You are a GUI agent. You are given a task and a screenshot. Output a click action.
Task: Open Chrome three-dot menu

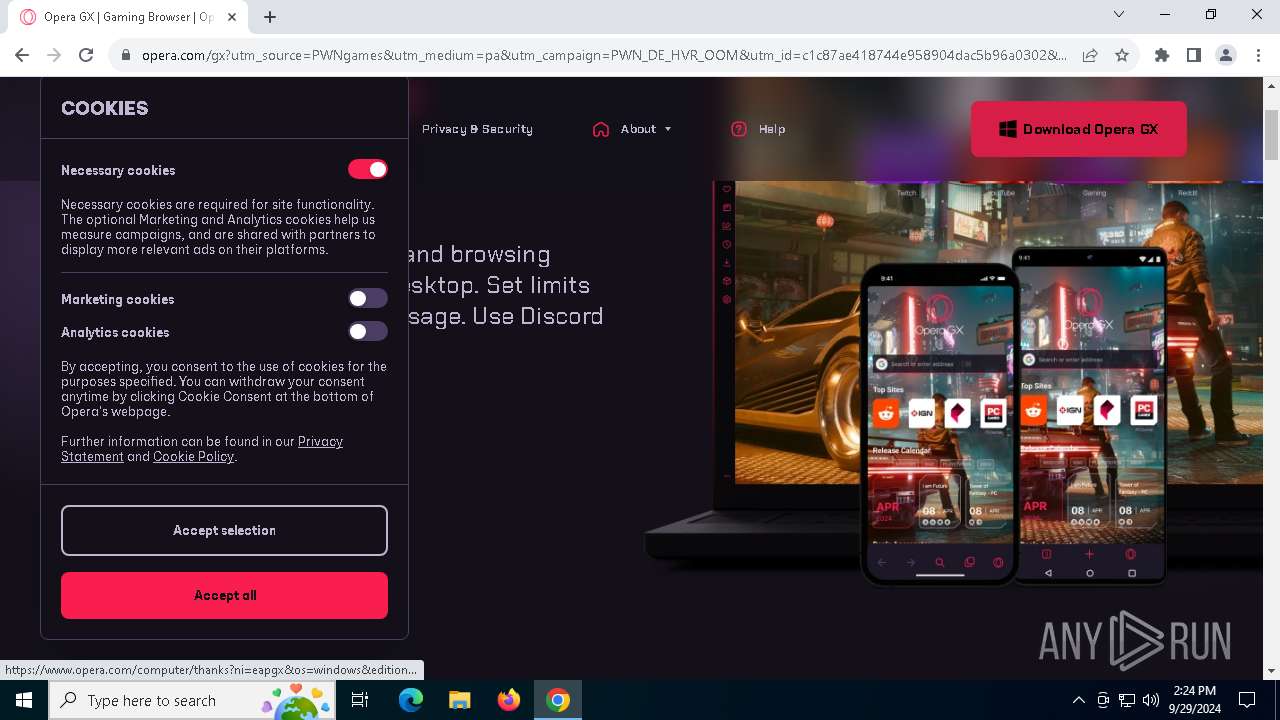tap(1258, 56)
